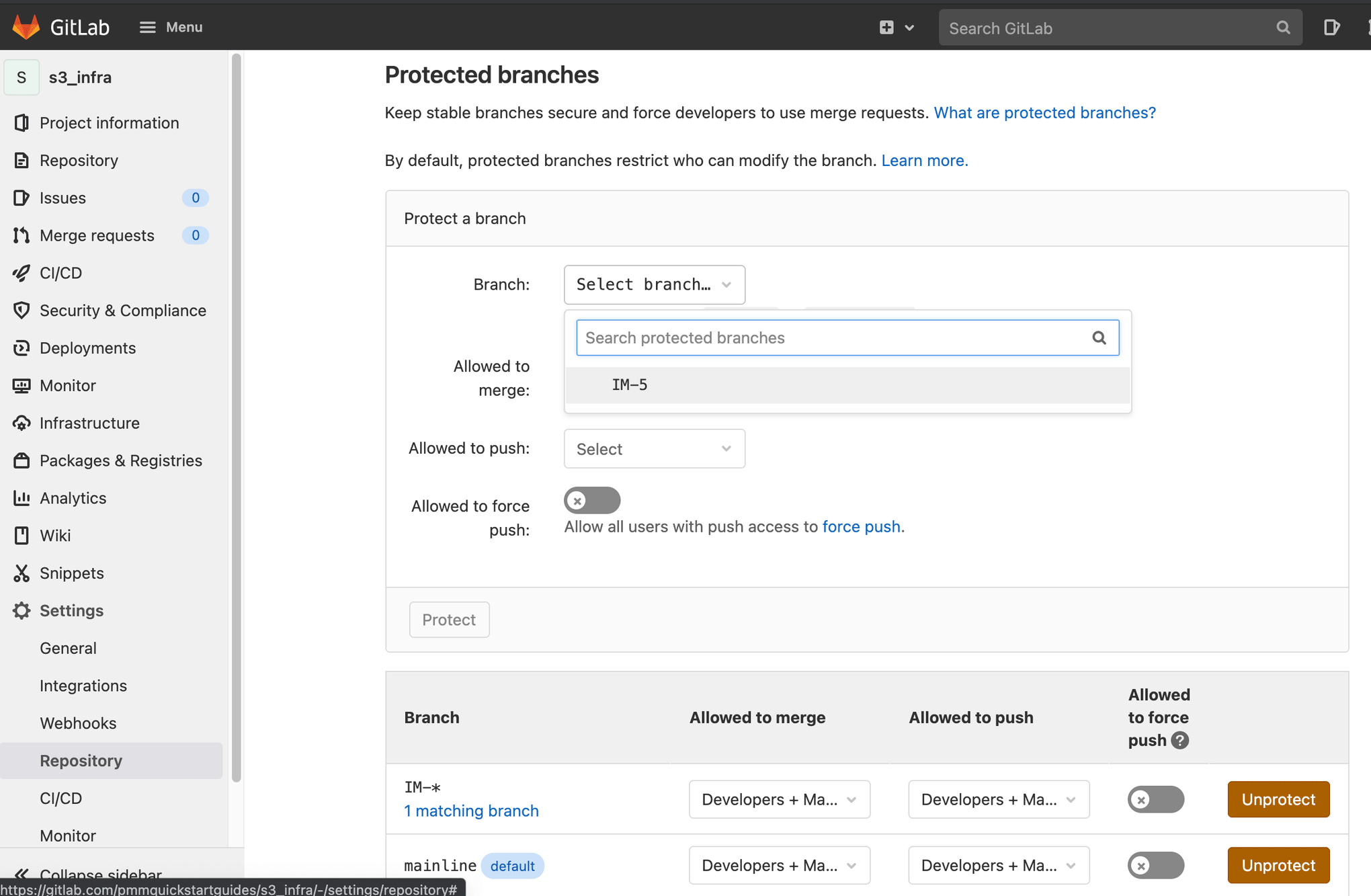Screen dimensions: 1371x896
Task: Click the Integrations settings menu item
Action: click(84, 685)
